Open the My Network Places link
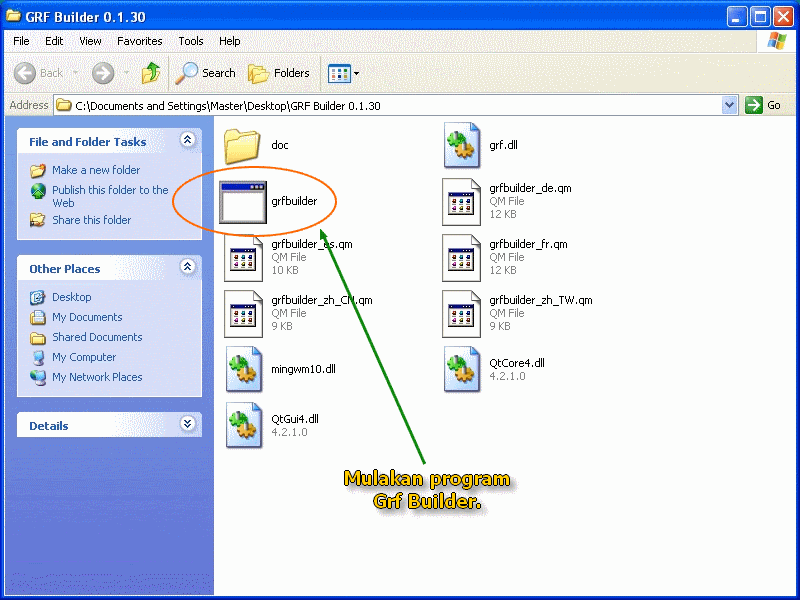This screenshot has width=800, height=600. click(x=97, y=377)
